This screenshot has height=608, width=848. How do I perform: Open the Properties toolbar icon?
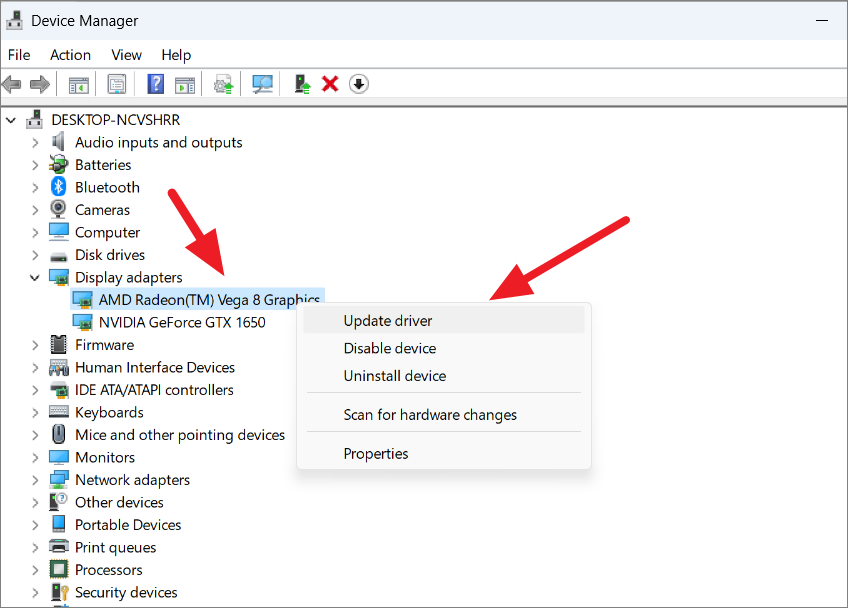pyautogui.click(x=117, y=84)
